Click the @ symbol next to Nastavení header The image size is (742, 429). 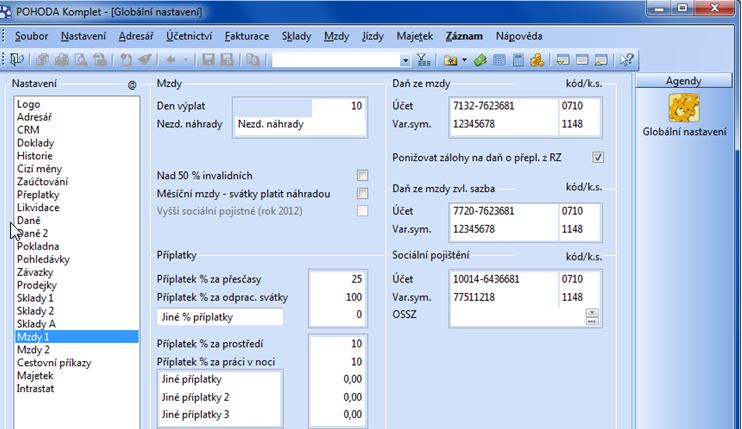pos(132,85)
